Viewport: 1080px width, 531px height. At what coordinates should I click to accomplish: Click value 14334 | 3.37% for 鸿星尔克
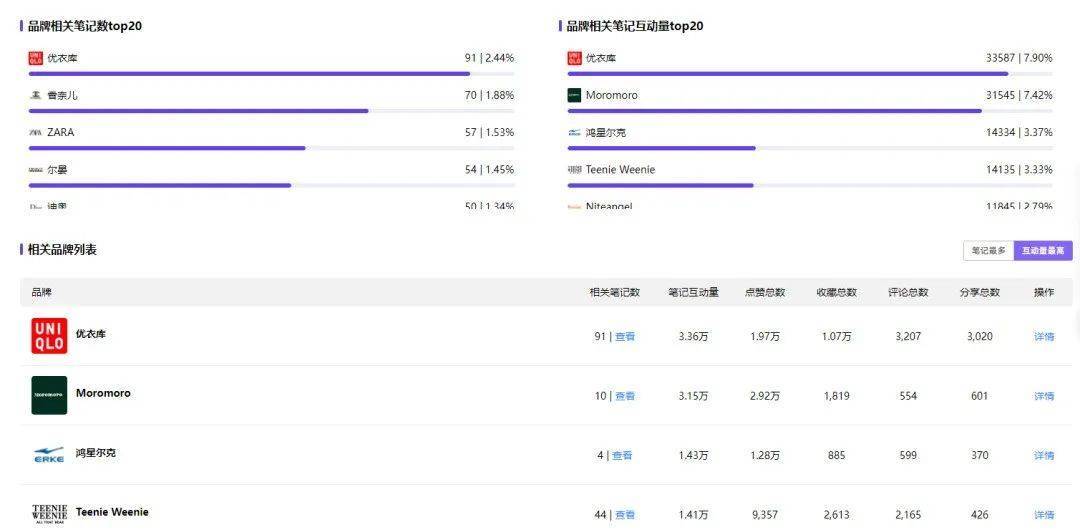(x=1019, y=132)
